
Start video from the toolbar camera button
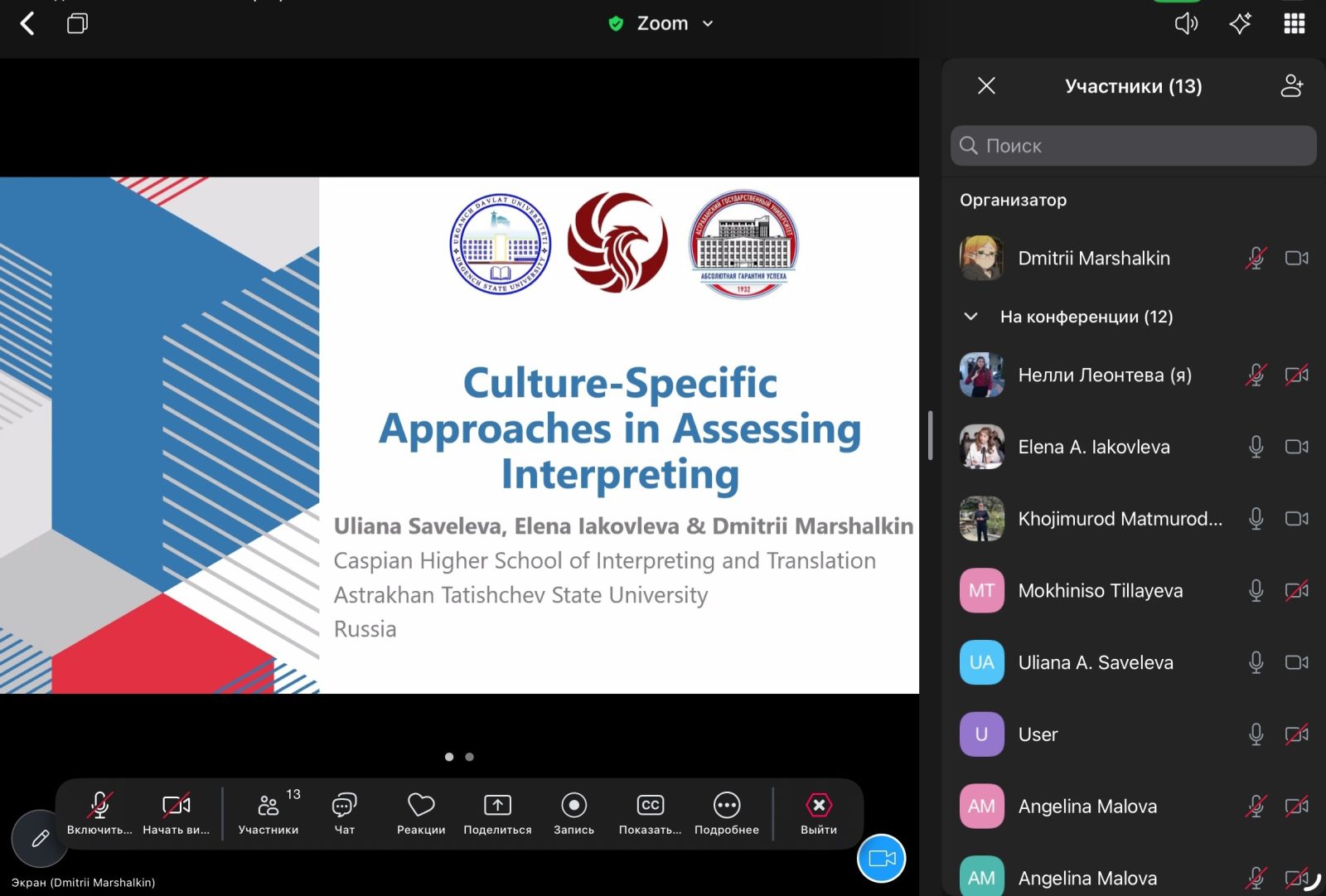coord(176,813)
